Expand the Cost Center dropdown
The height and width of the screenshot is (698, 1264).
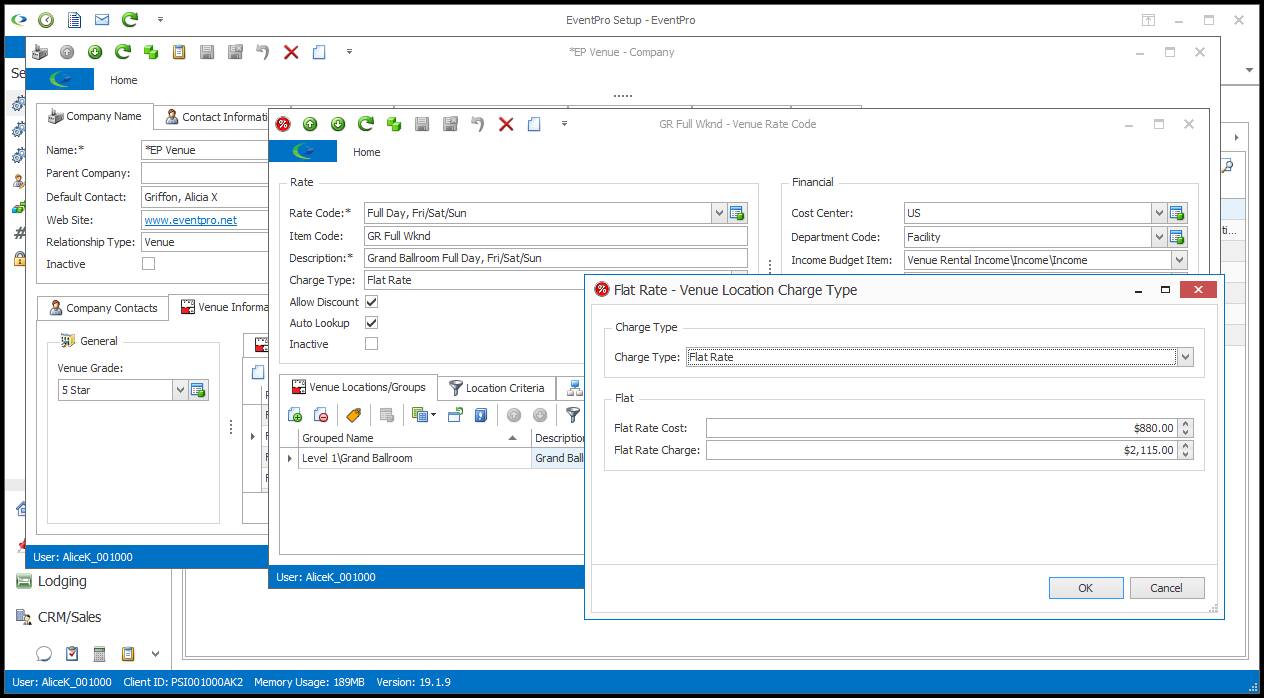[x=1159, y=213]
